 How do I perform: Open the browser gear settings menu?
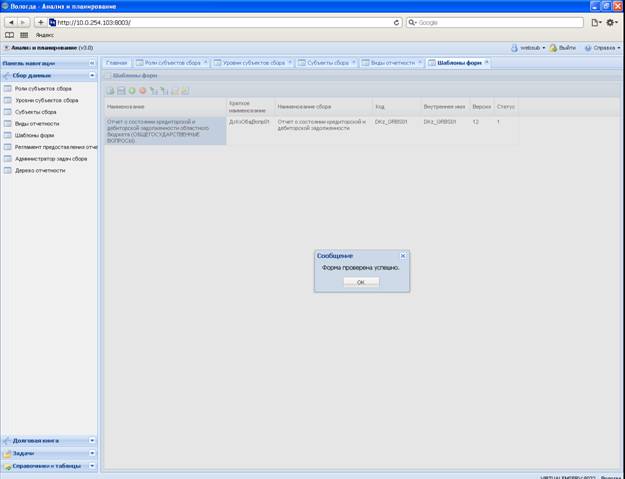[611, 23]
